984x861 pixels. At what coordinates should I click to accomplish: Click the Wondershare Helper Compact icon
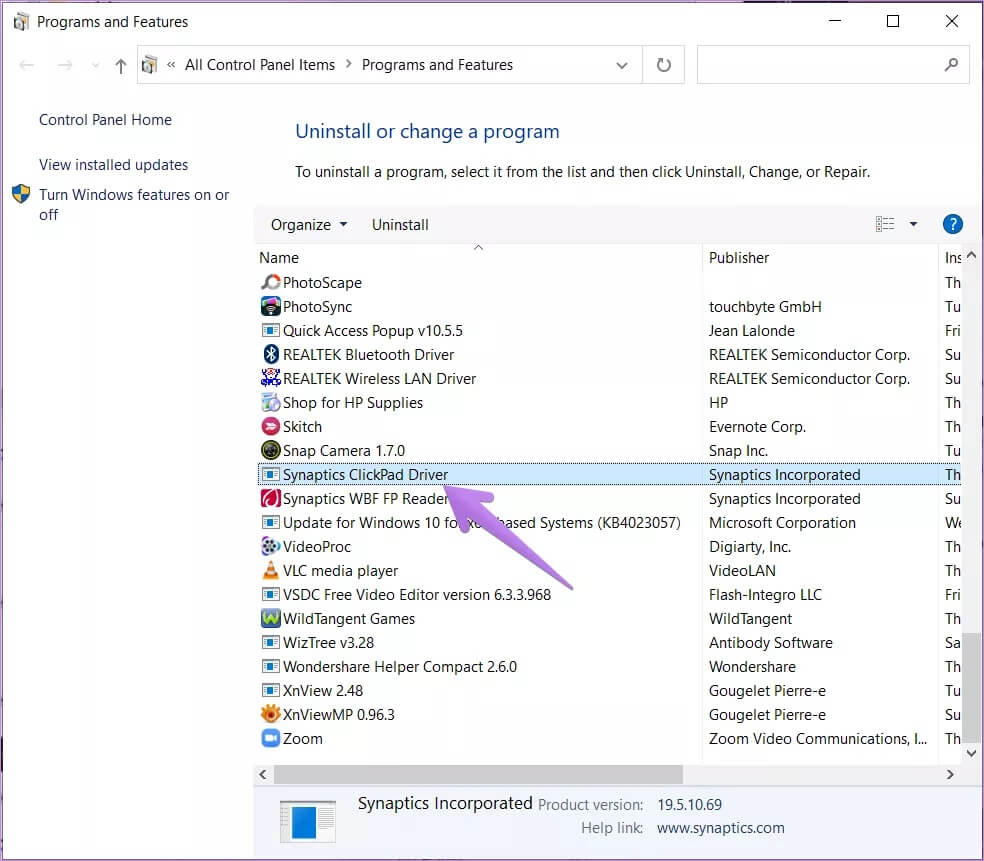(270, 666)
